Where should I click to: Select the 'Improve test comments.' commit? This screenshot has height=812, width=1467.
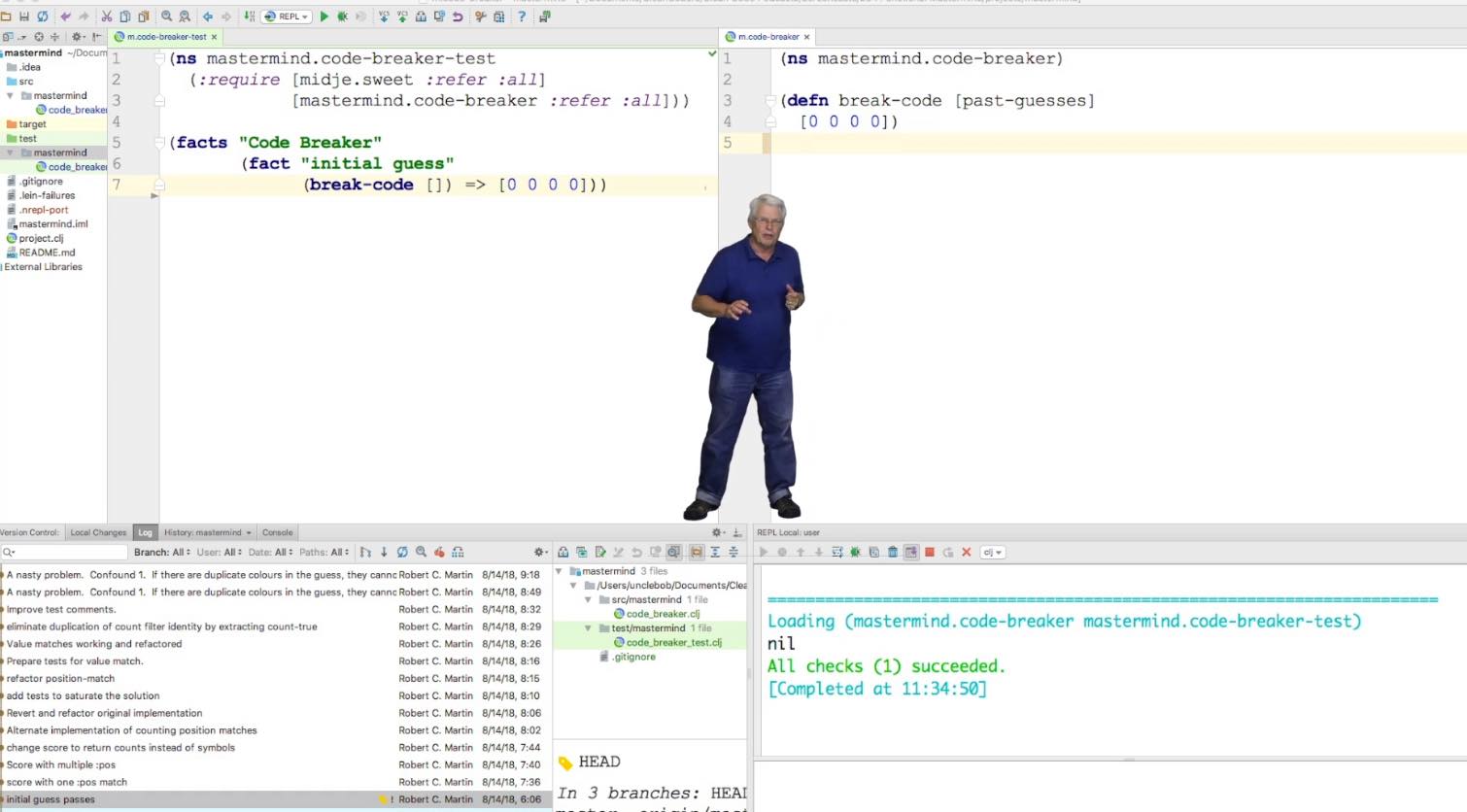coord(276,609)
